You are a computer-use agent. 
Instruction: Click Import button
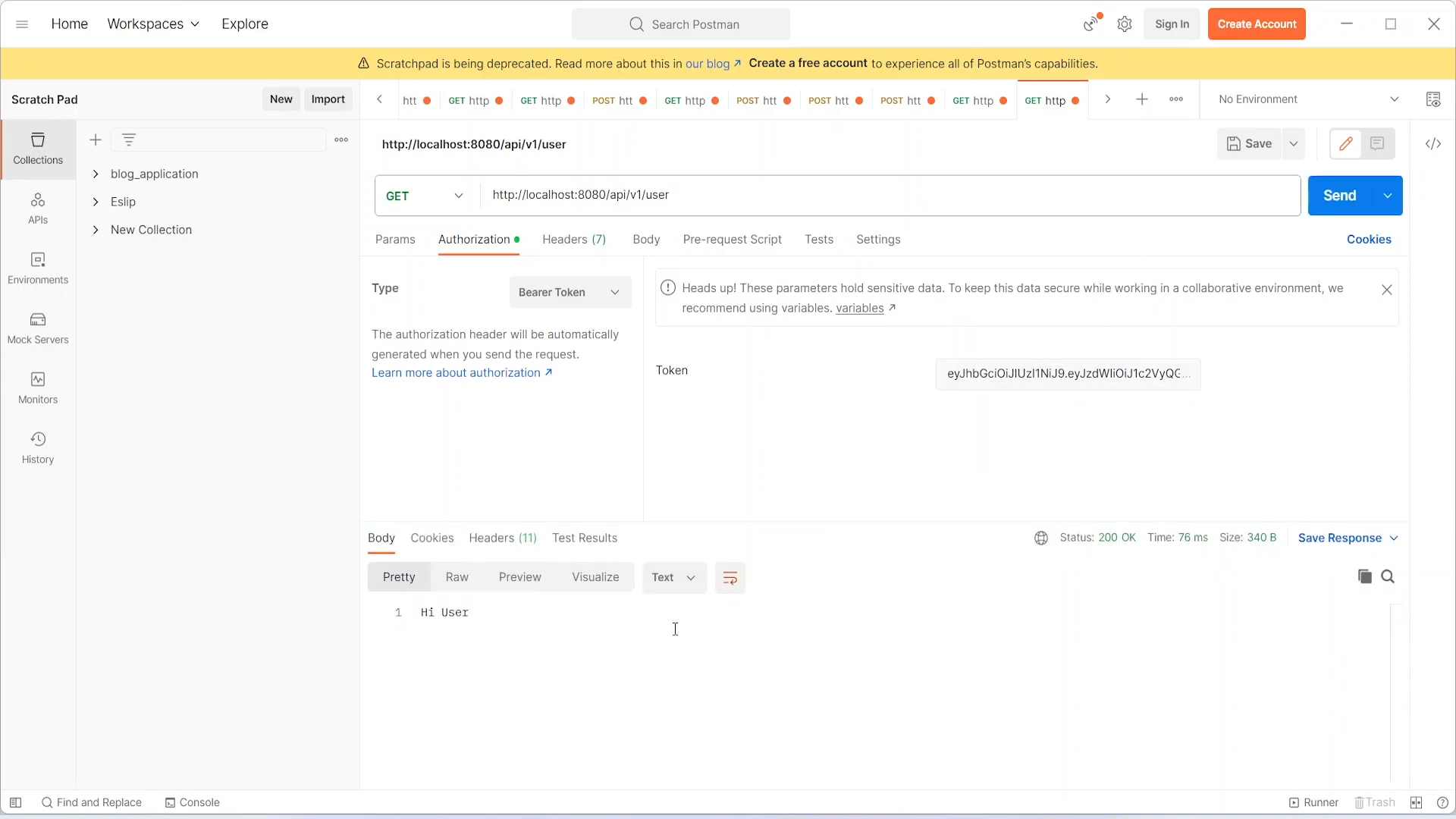(x=328, y=99)
